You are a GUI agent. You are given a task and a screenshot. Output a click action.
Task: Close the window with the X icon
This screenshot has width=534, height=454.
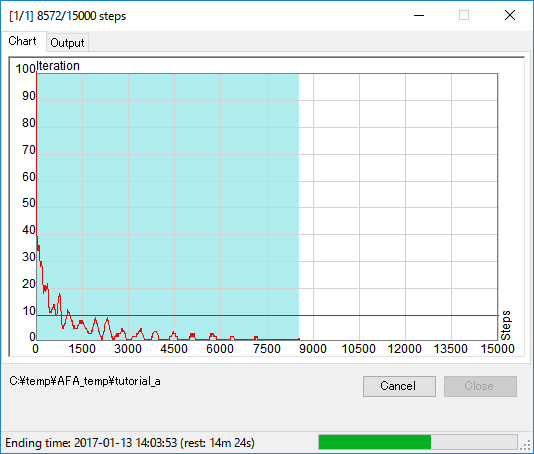click(x=509, y=15)
